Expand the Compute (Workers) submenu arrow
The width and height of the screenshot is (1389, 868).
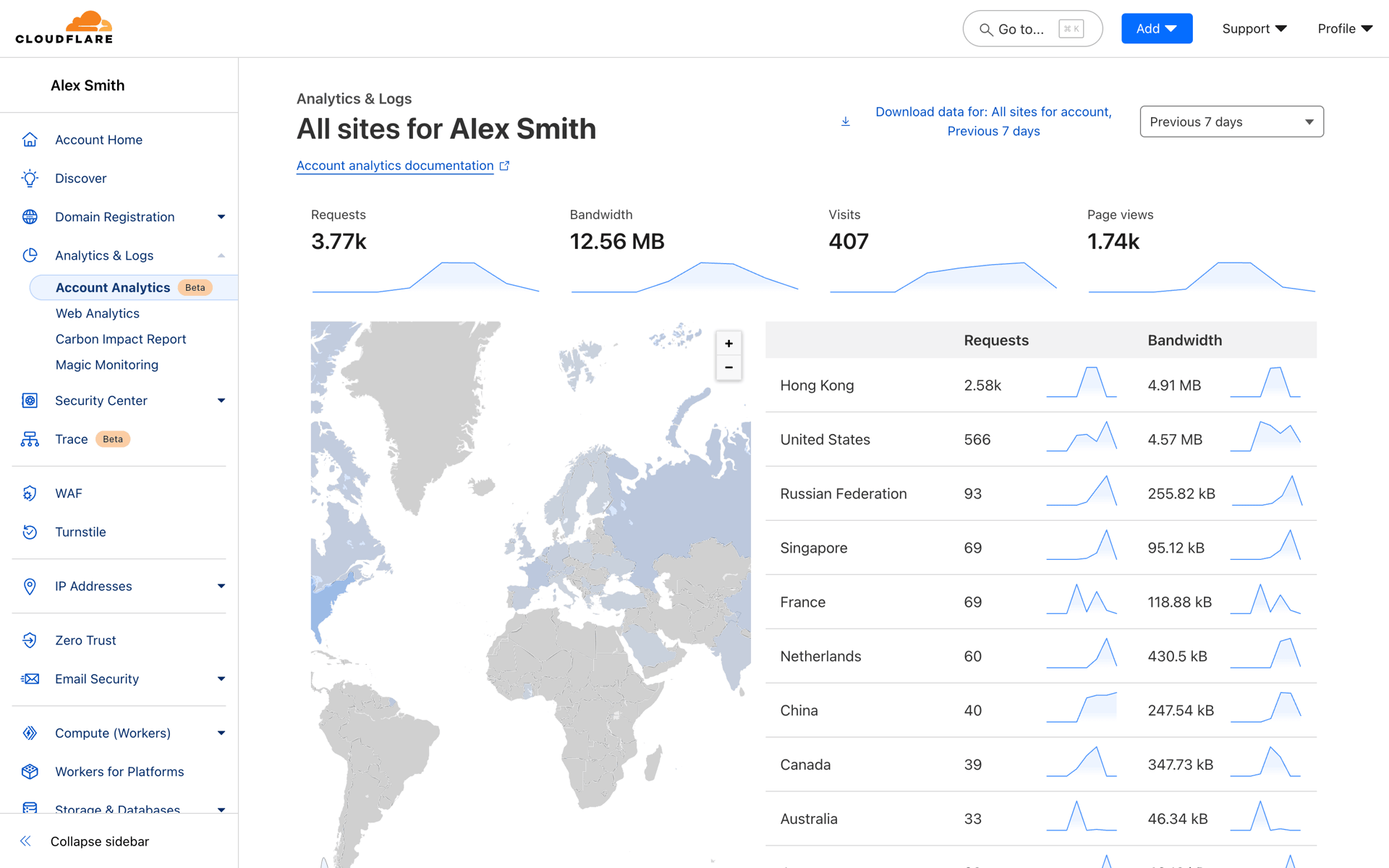[221, 733]
